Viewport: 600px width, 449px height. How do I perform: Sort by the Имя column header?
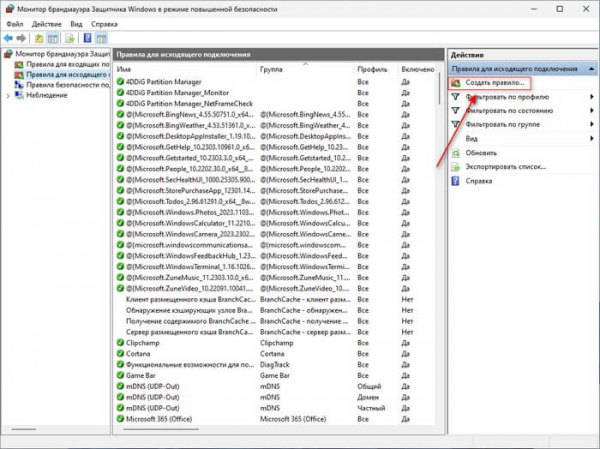[185, 69]
